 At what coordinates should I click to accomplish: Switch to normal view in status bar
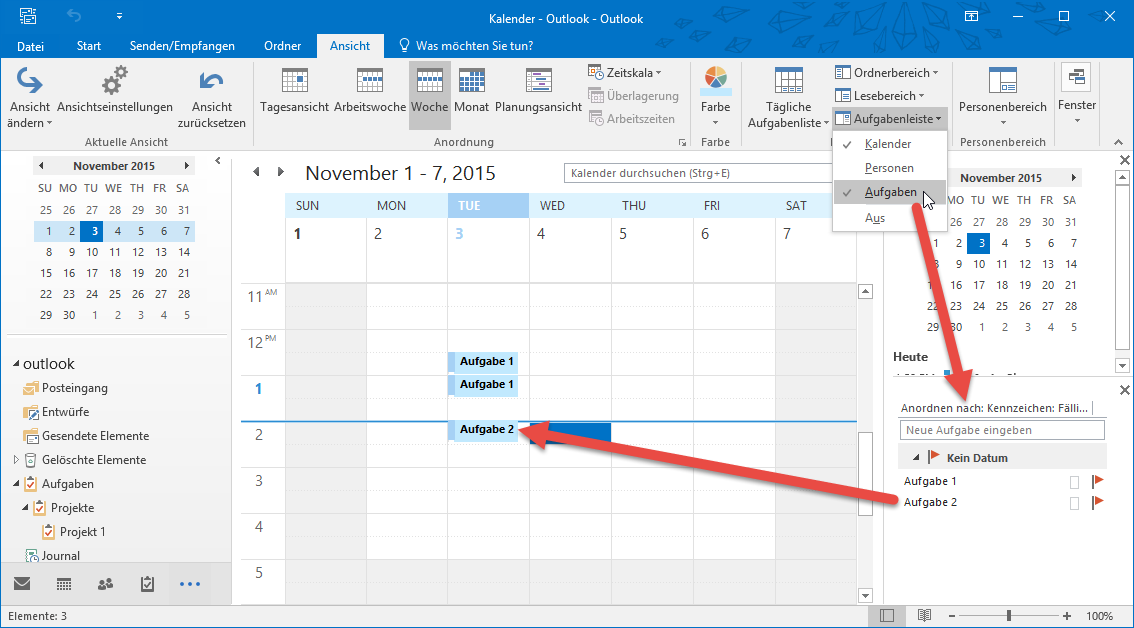887,616
